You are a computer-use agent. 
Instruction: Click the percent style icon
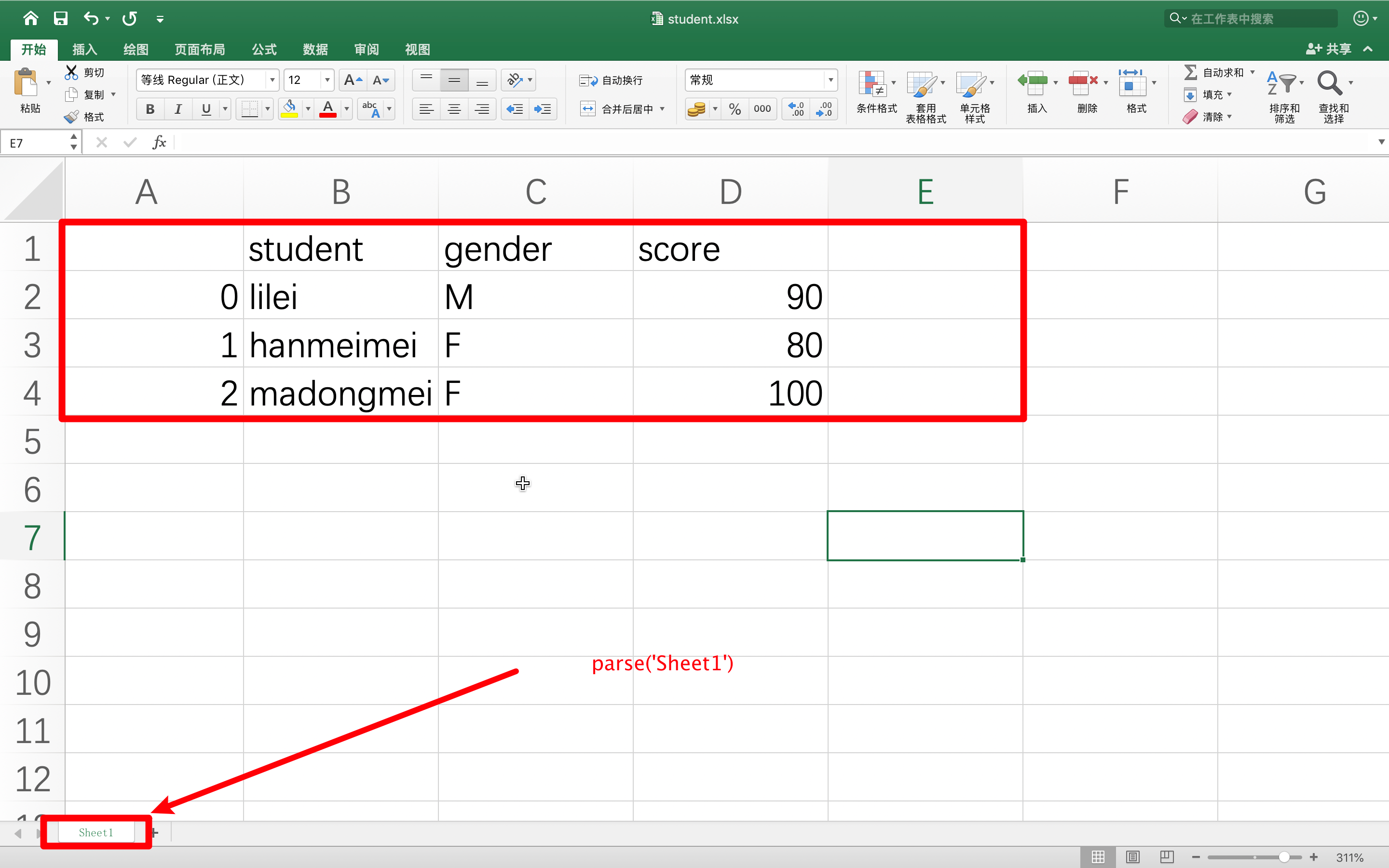click(735, 109)
